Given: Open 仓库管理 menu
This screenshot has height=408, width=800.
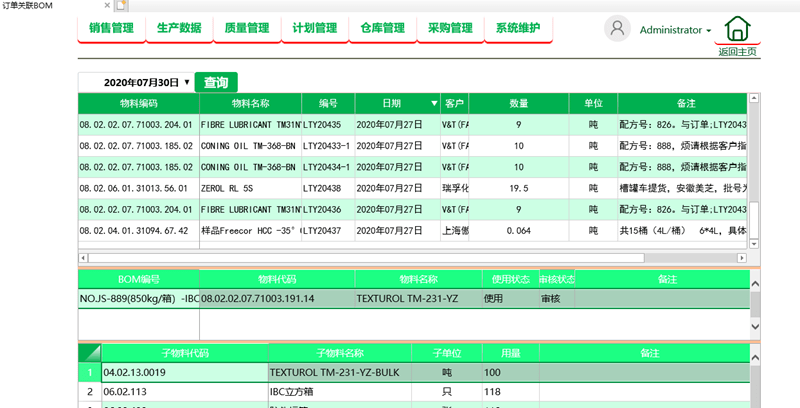Looking at the screenshot, I should 383,28.
